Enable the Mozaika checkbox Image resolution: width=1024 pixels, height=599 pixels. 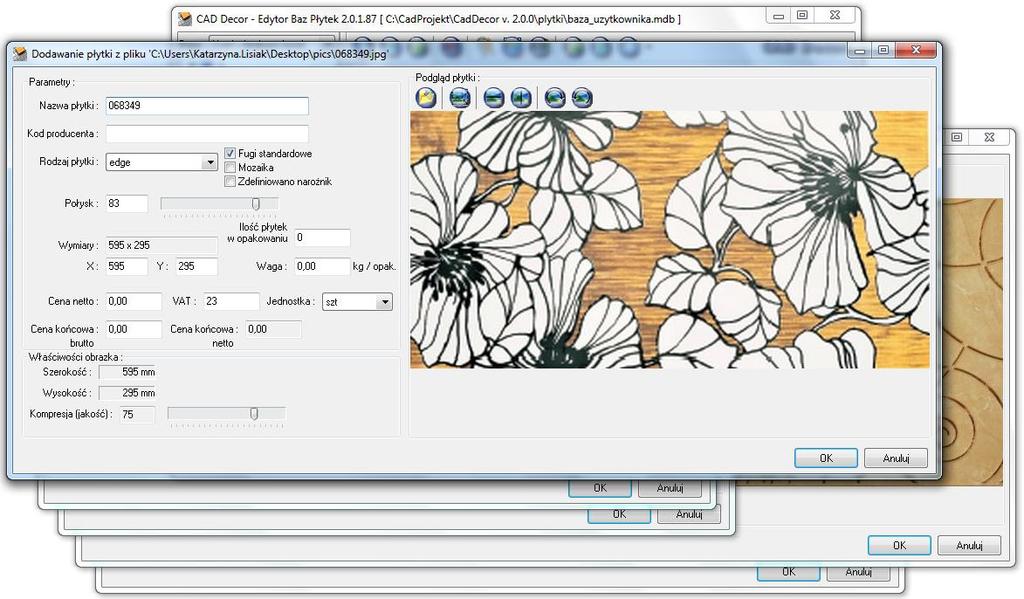click(230, 167)
